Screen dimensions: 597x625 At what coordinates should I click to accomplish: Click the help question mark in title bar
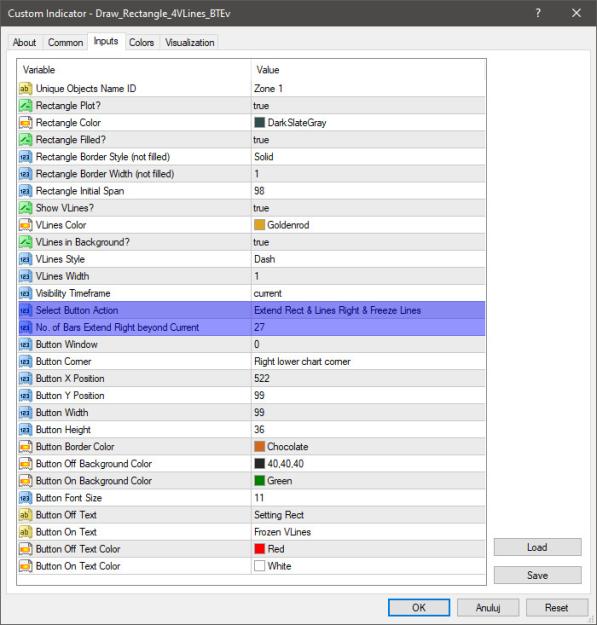click(538, 13)
